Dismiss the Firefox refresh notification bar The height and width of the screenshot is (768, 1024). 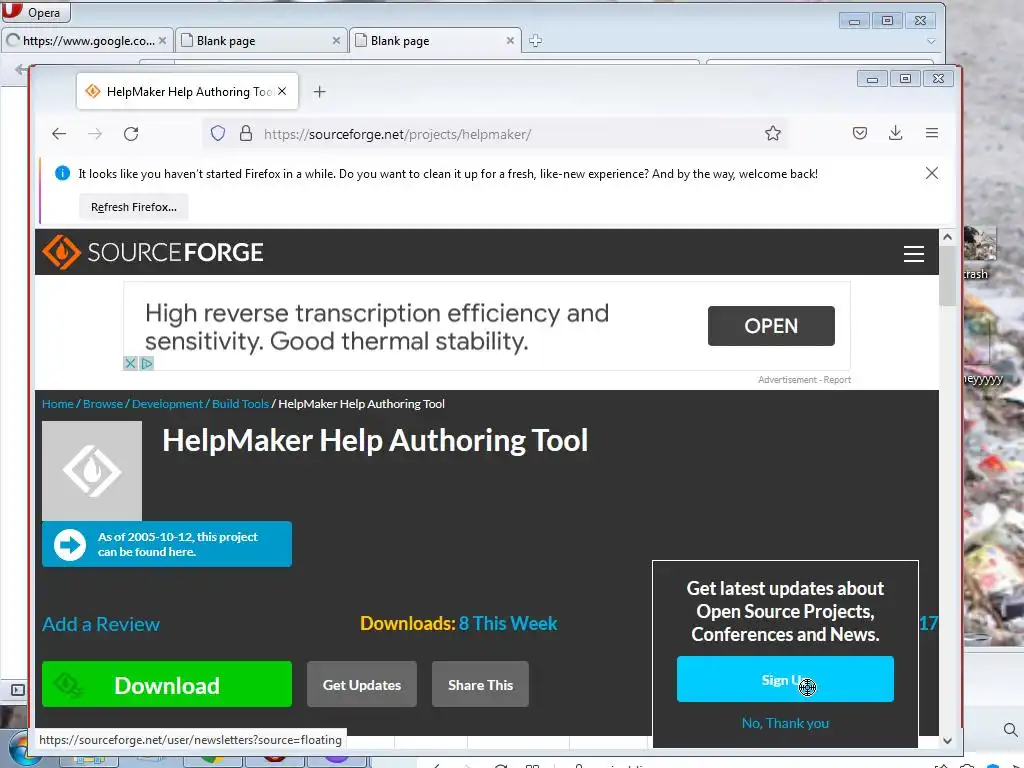[x=932, y=173]
